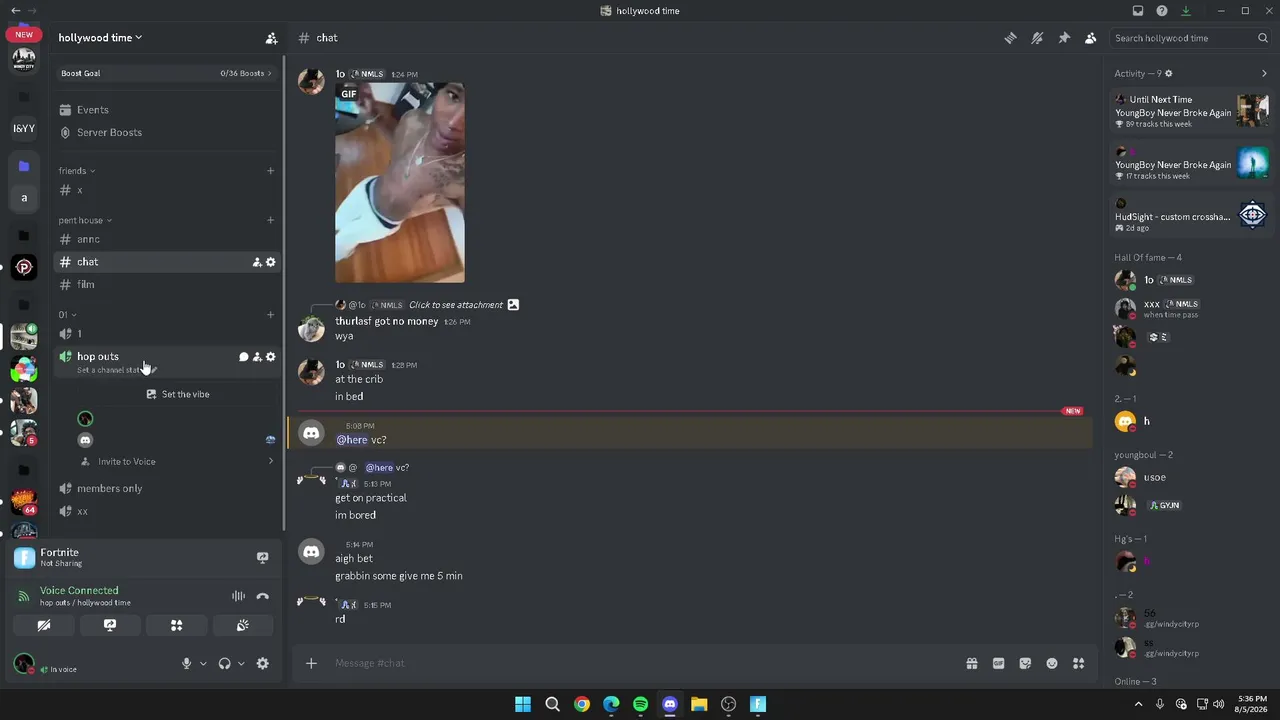
Task: Expand microphone input options arrow
Action: coord(203,663)
